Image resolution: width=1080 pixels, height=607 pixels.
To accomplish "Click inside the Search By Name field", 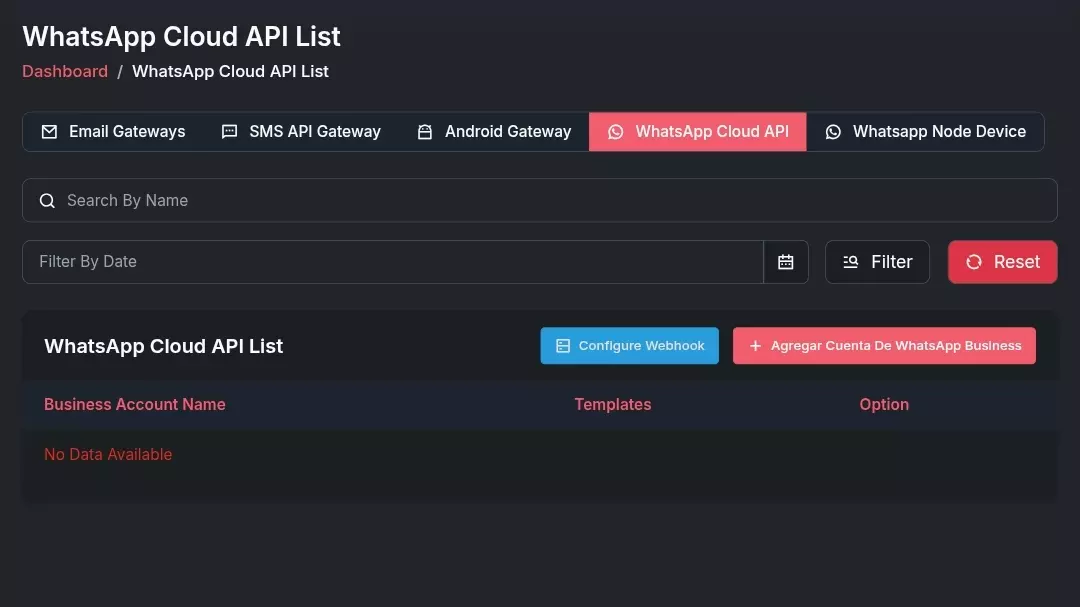I will pos(539,200).
